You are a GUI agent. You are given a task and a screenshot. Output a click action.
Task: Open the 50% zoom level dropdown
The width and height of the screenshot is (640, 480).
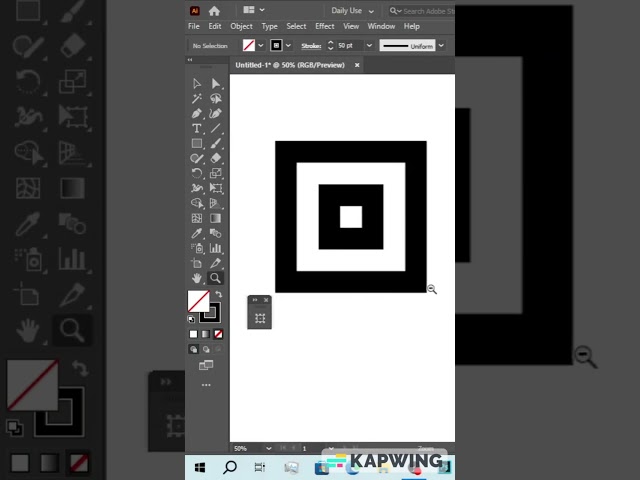click(x=269, y=448)
